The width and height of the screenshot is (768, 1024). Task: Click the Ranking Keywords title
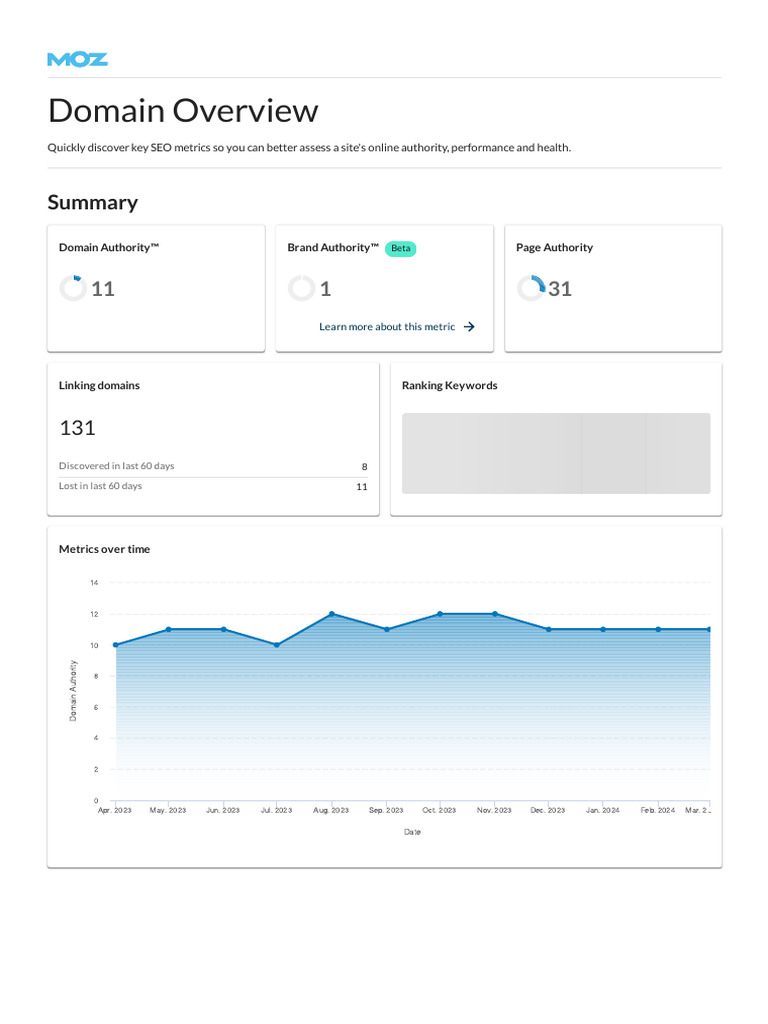click(x=449, y=385)
